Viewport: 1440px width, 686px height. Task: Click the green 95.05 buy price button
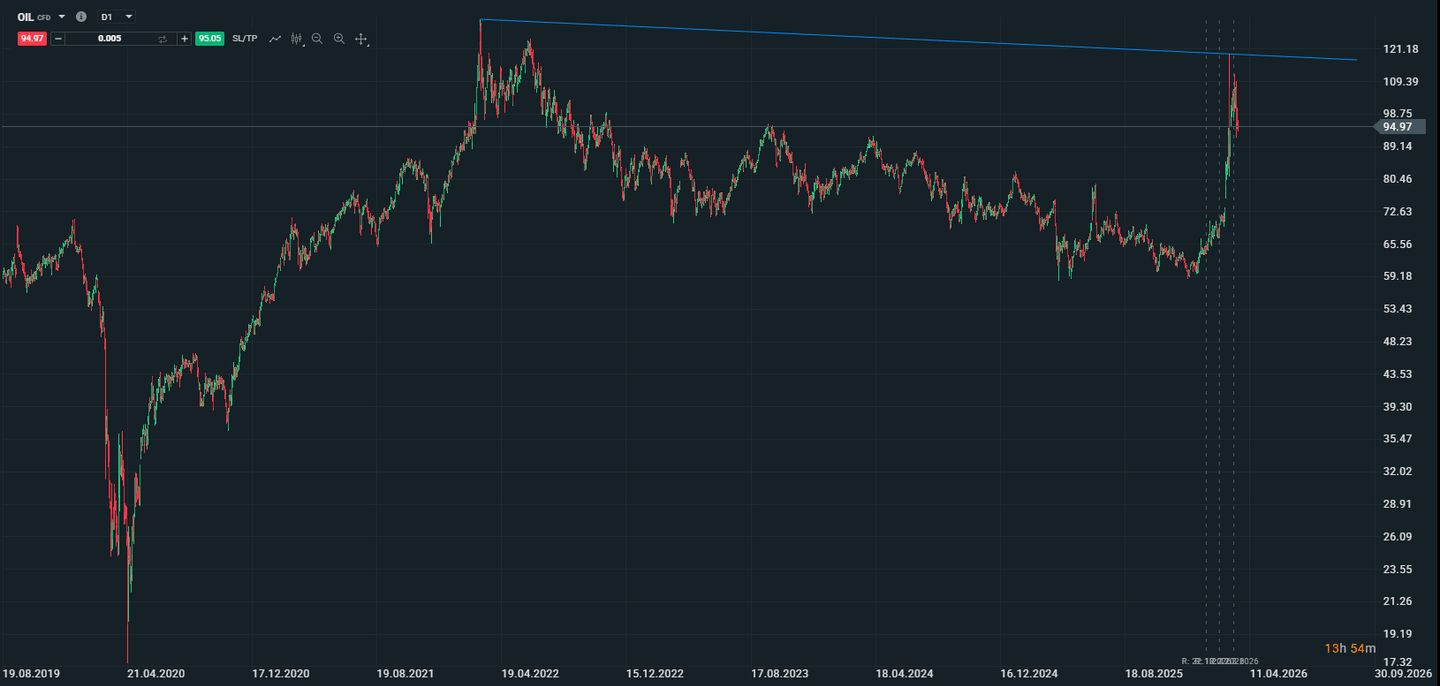point(209,39)
